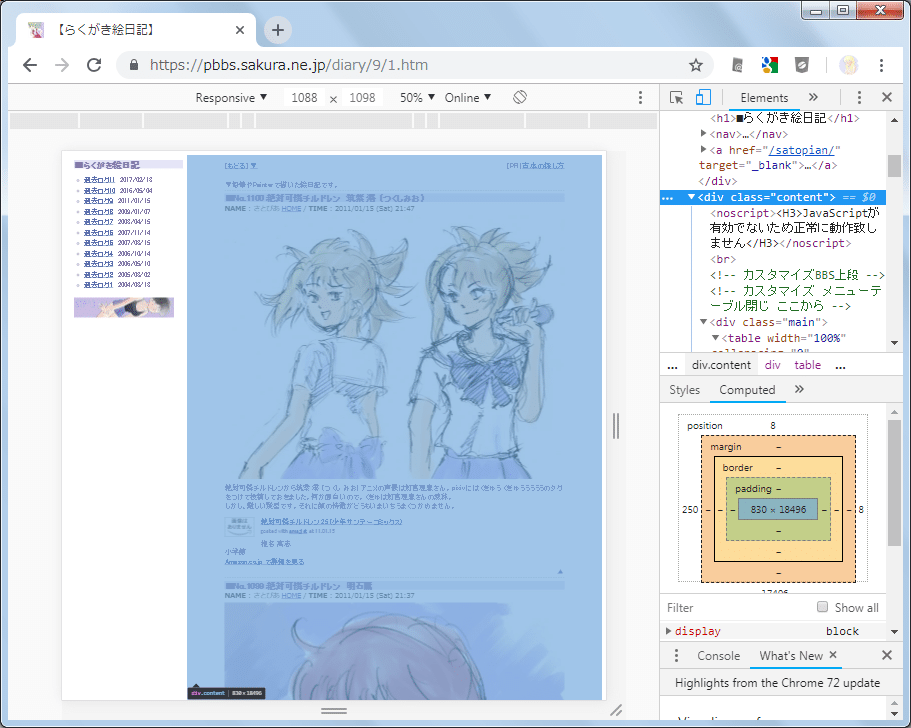Switch to the Console drawer tab
The height and width of the screenshot is (728, 911).
[718, 655]
